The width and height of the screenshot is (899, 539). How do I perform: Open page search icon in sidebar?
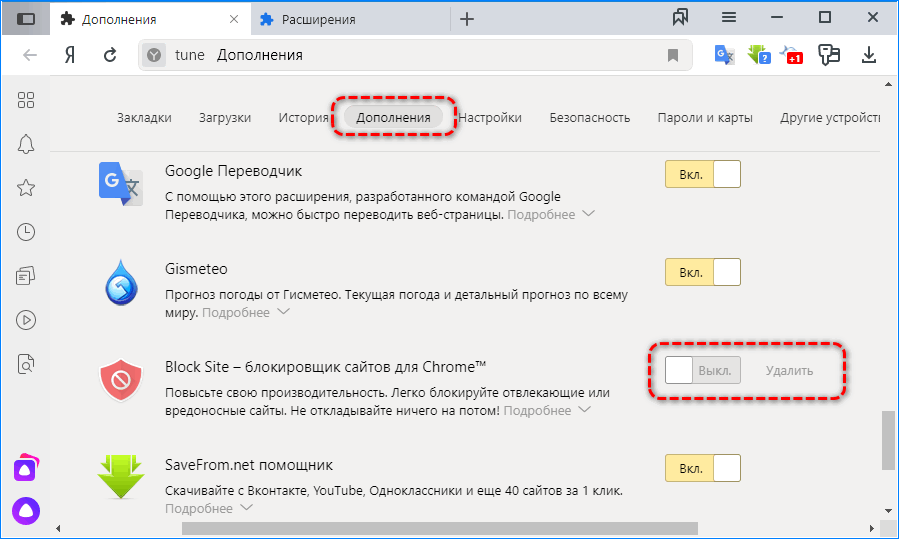click(x=26, y=364)
